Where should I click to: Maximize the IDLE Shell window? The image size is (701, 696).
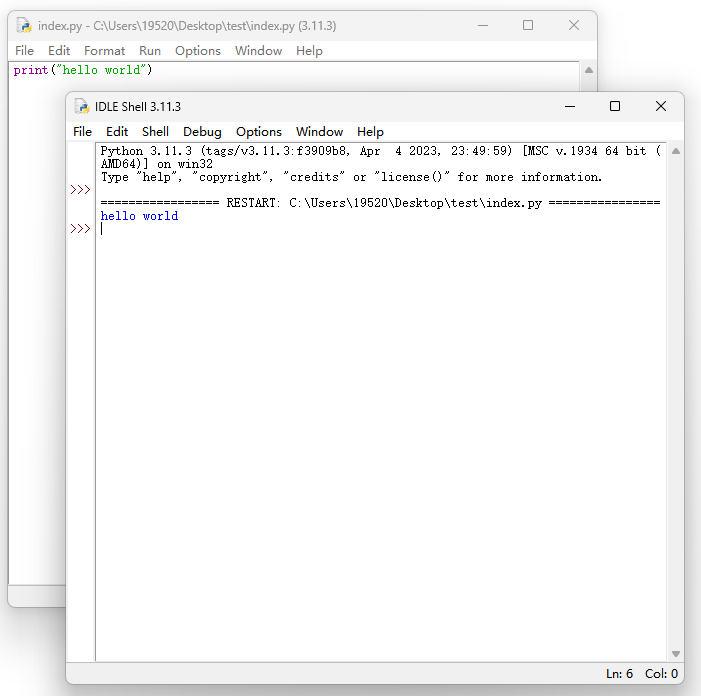(615, 106)
